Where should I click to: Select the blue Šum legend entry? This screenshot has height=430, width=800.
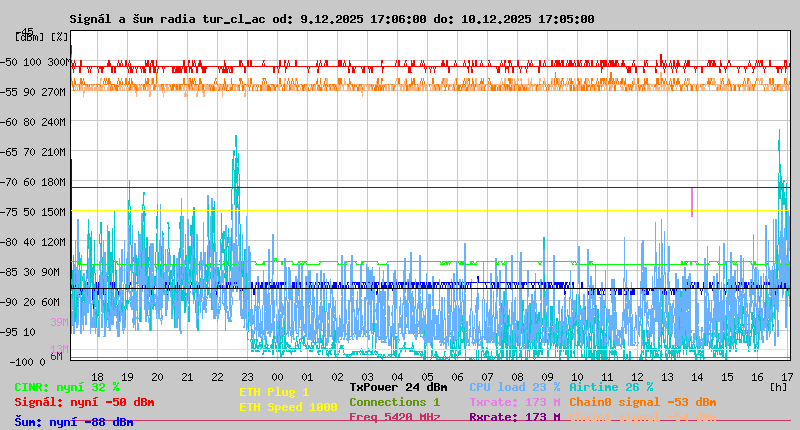tap(73, 422)
